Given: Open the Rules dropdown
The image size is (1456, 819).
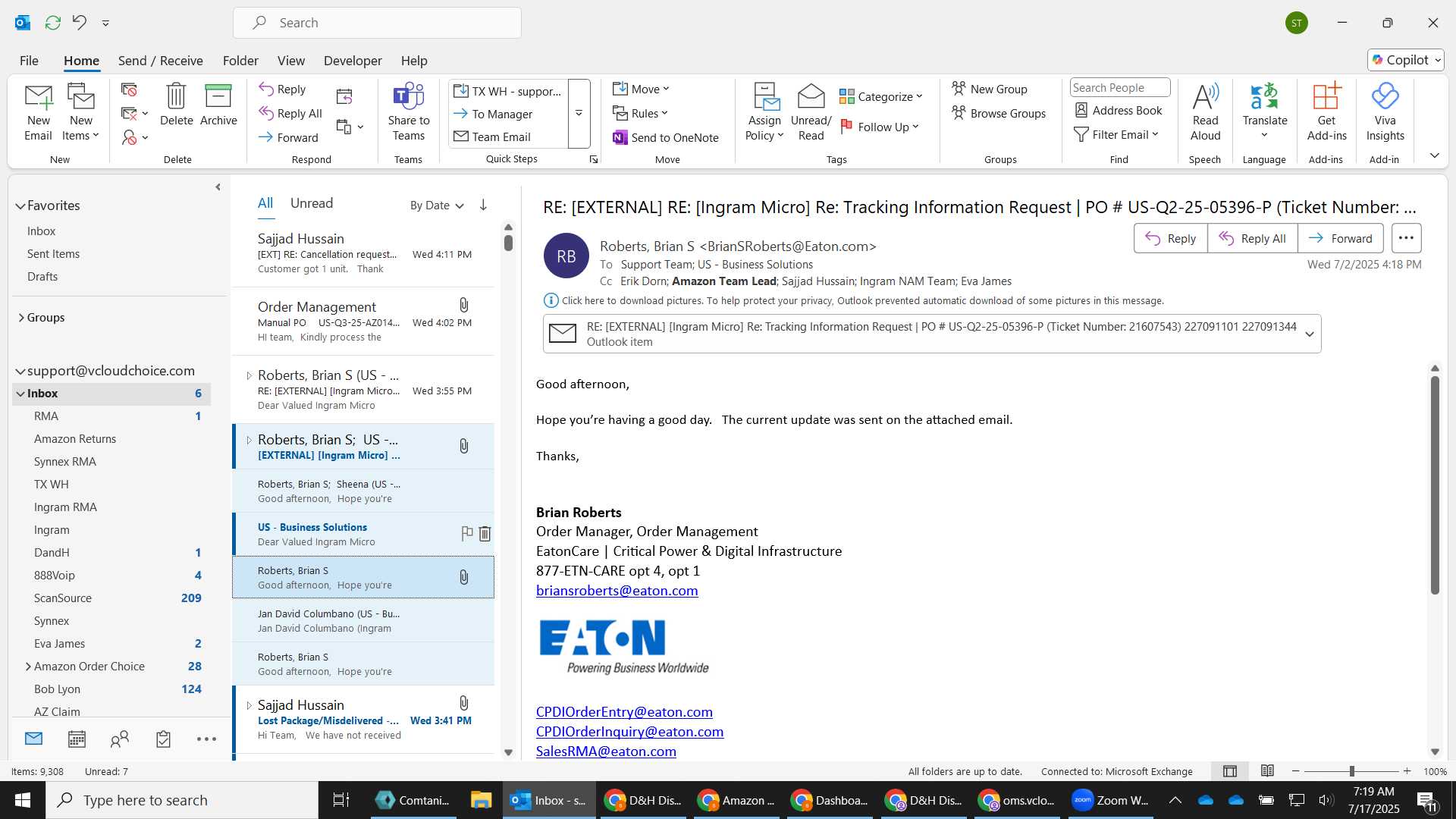Looking at the screenshot, I should (641, 113).
